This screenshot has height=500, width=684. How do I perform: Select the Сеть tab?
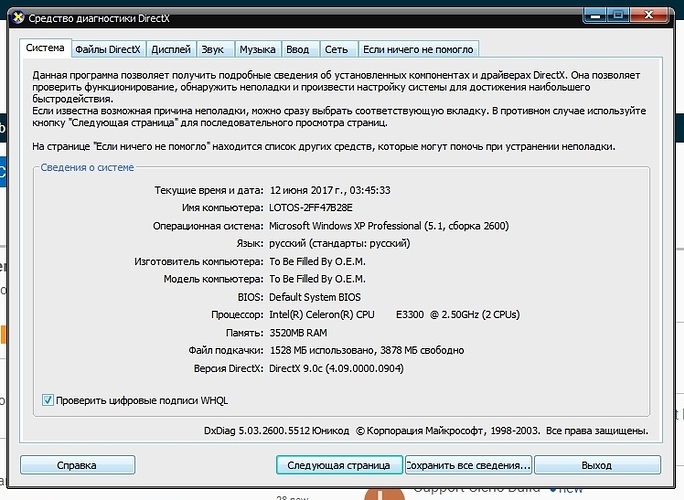click(337, 49)
